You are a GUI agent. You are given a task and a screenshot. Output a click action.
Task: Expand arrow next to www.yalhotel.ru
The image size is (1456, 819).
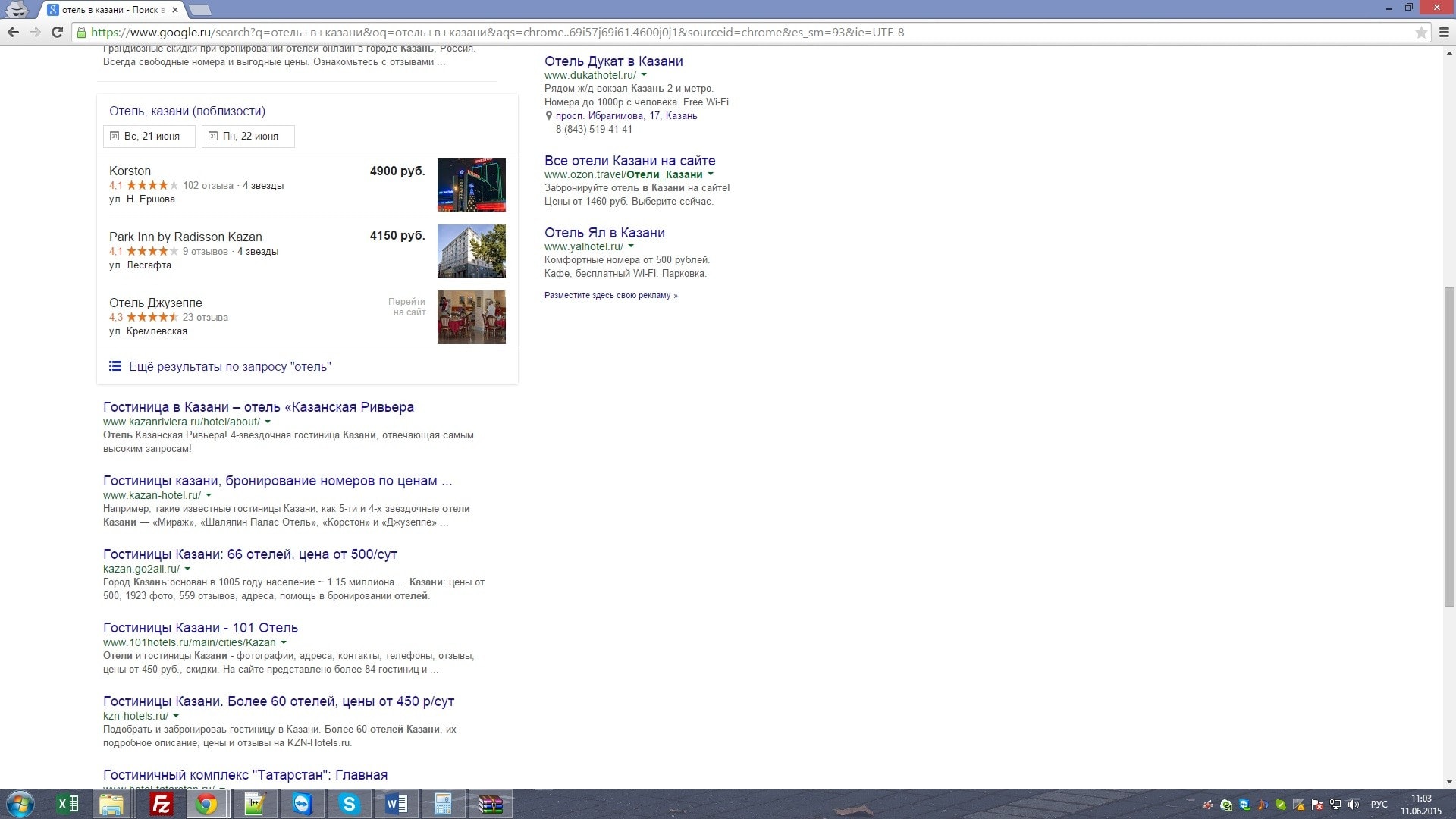pyautogui.click(x=631, y=247)
